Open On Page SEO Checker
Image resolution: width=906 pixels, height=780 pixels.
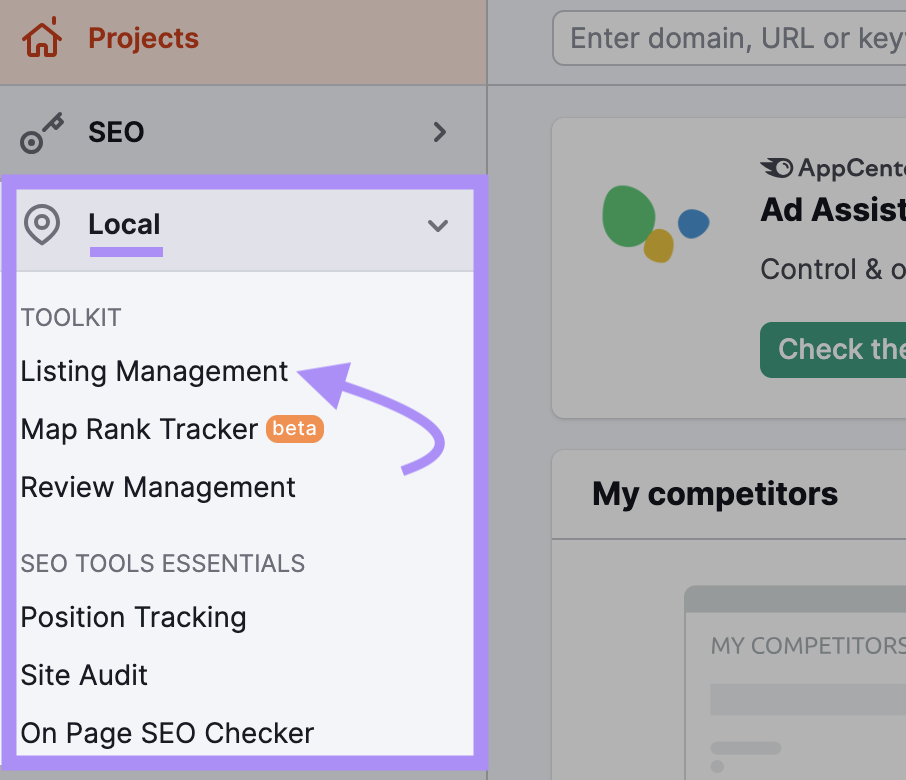(167, 733)
